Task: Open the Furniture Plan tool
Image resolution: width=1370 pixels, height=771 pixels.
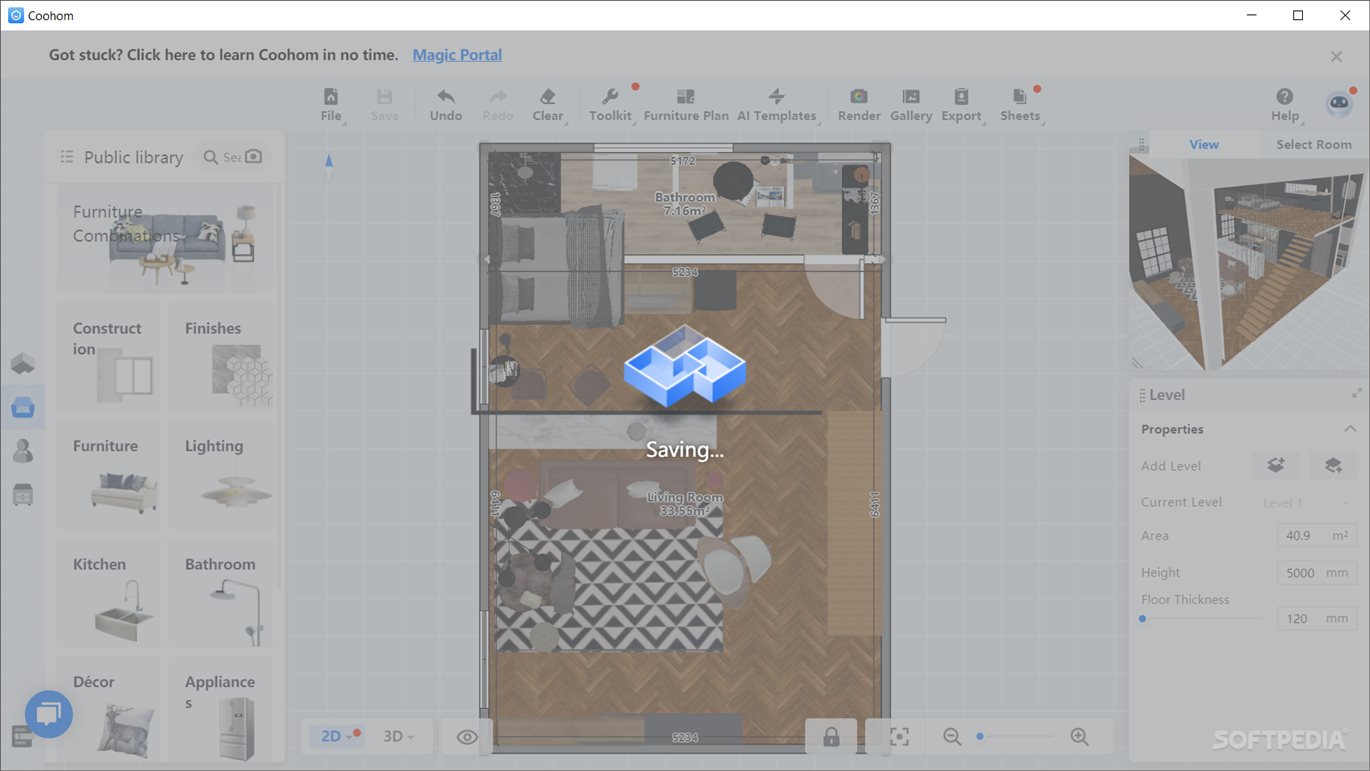Action: pos(686,104)
